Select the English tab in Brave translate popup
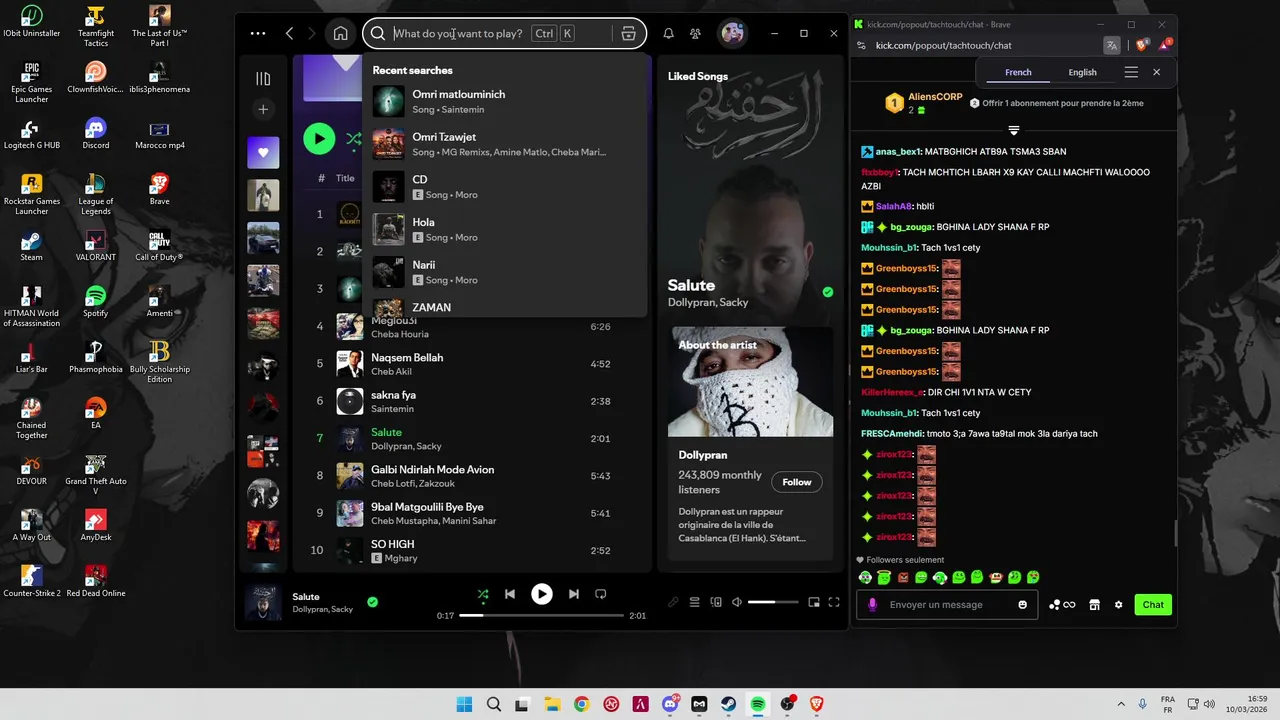1280x720 pixels. (x=1082, y=72)
